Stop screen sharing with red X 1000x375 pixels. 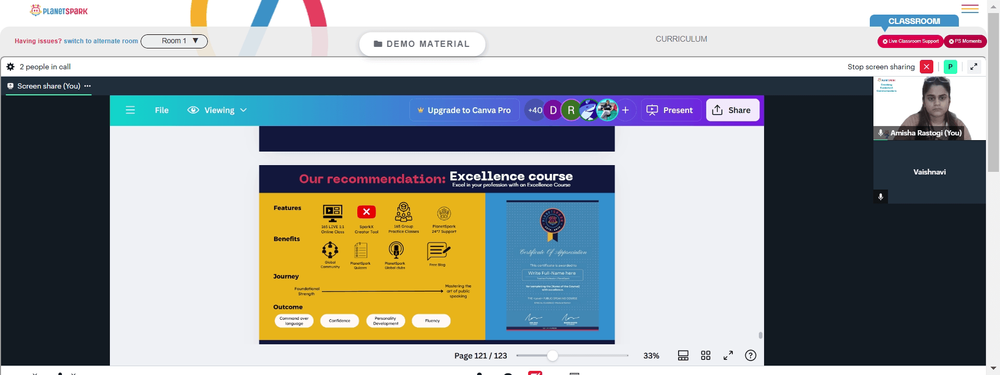click(926, 67)
